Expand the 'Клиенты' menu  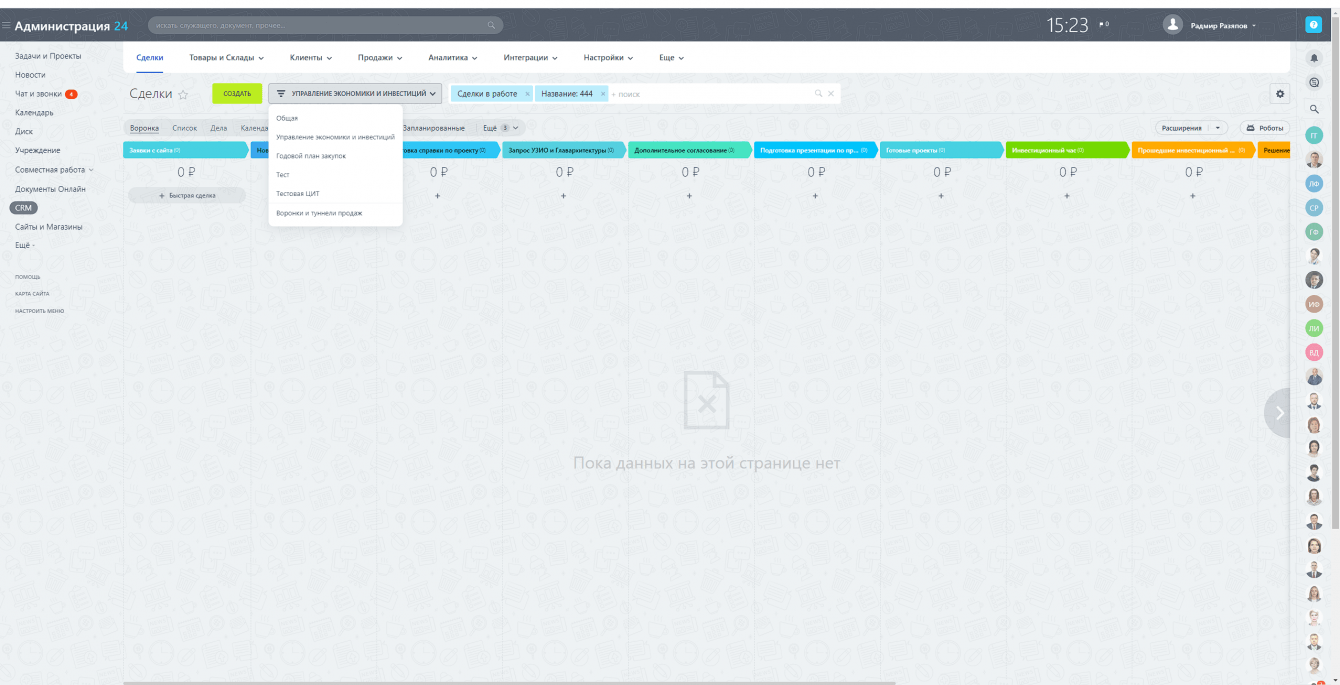tap(311, 58)
